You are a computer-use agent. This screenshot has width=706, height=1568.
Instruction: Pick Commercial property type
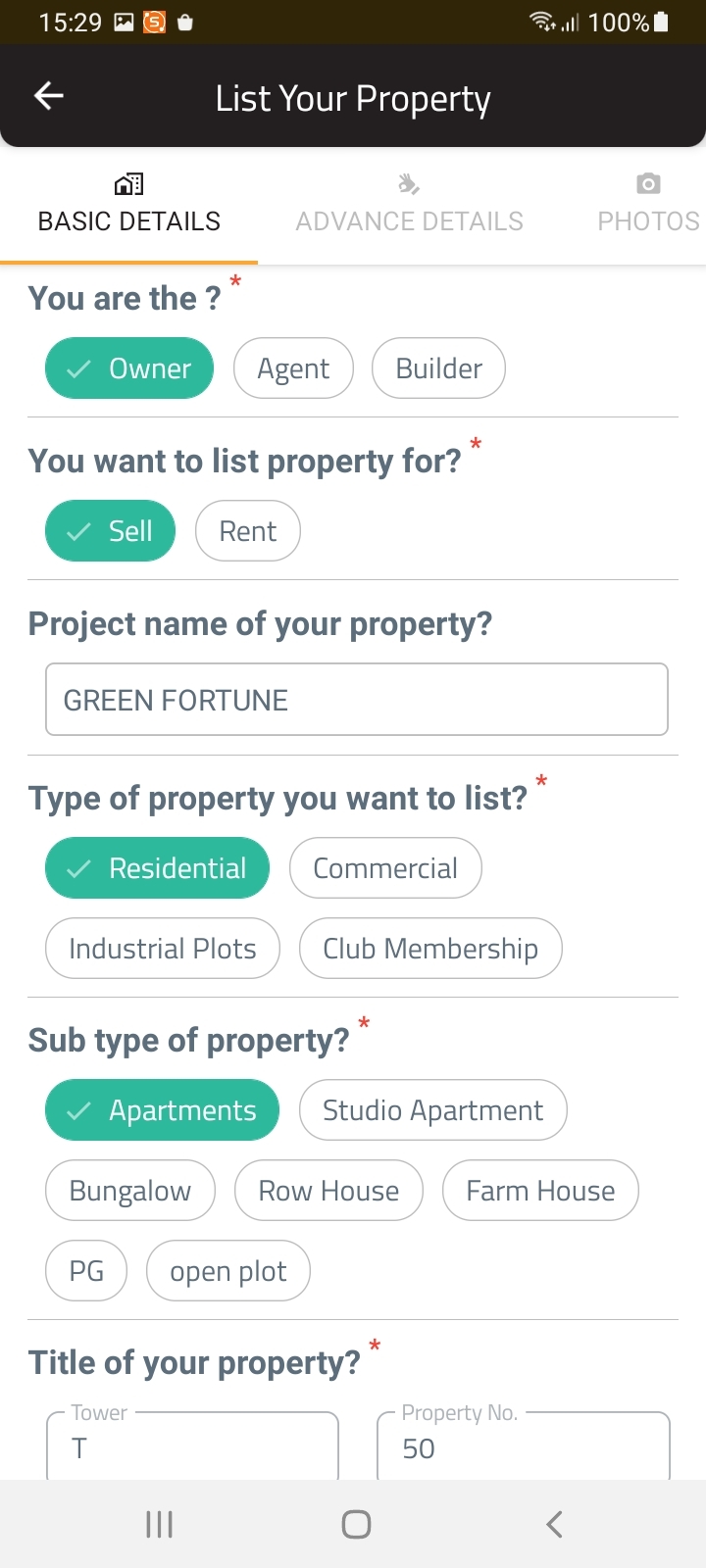[x=385, y=868]
